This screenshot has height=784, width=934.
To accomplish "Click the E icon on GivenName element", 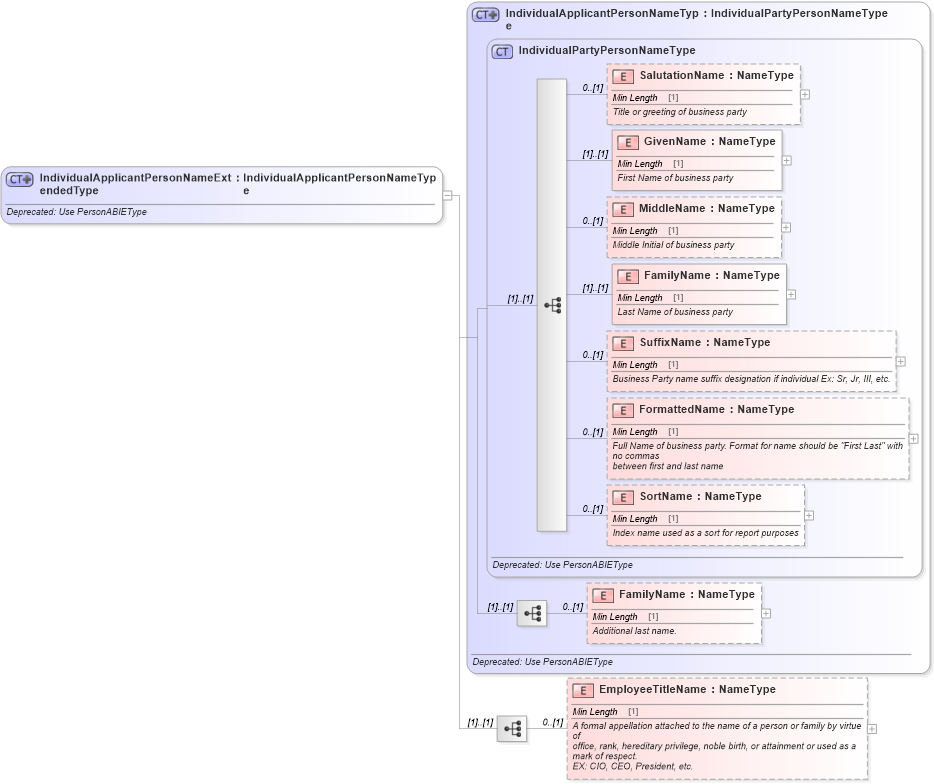I will click(628, 142).
